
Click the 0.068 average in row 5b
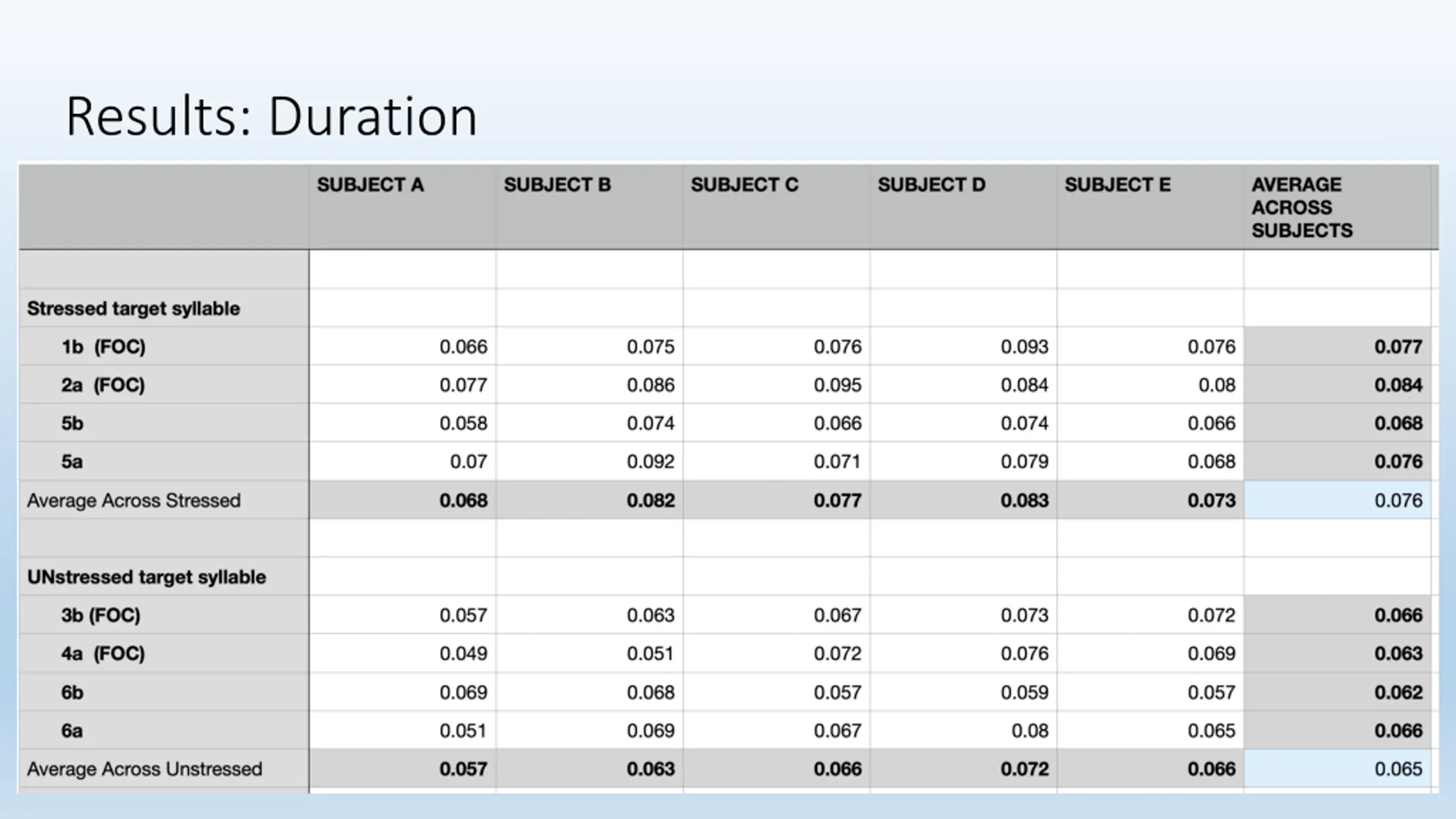tap(1399, 424)
